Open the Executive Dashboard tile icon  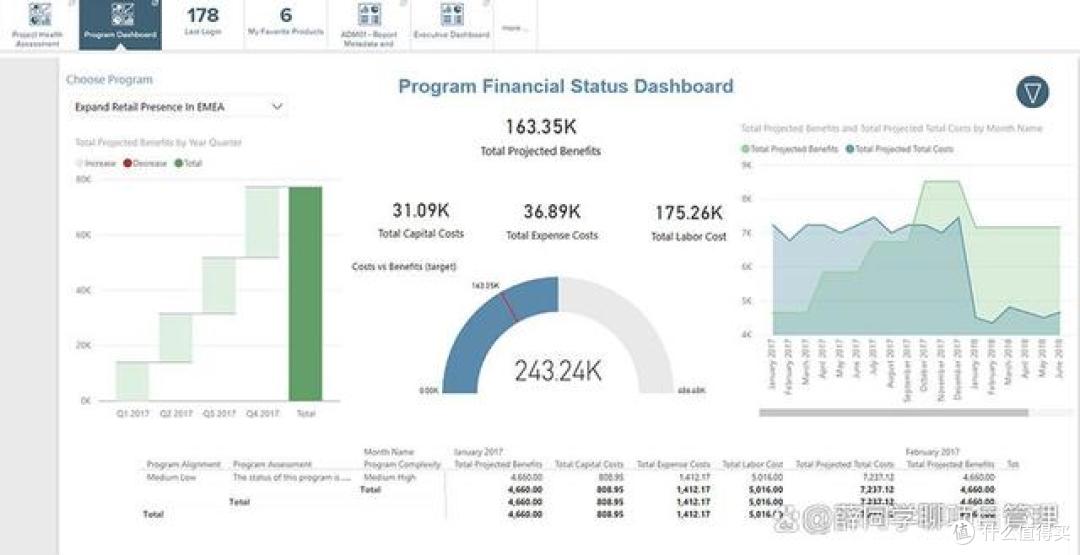452,14
